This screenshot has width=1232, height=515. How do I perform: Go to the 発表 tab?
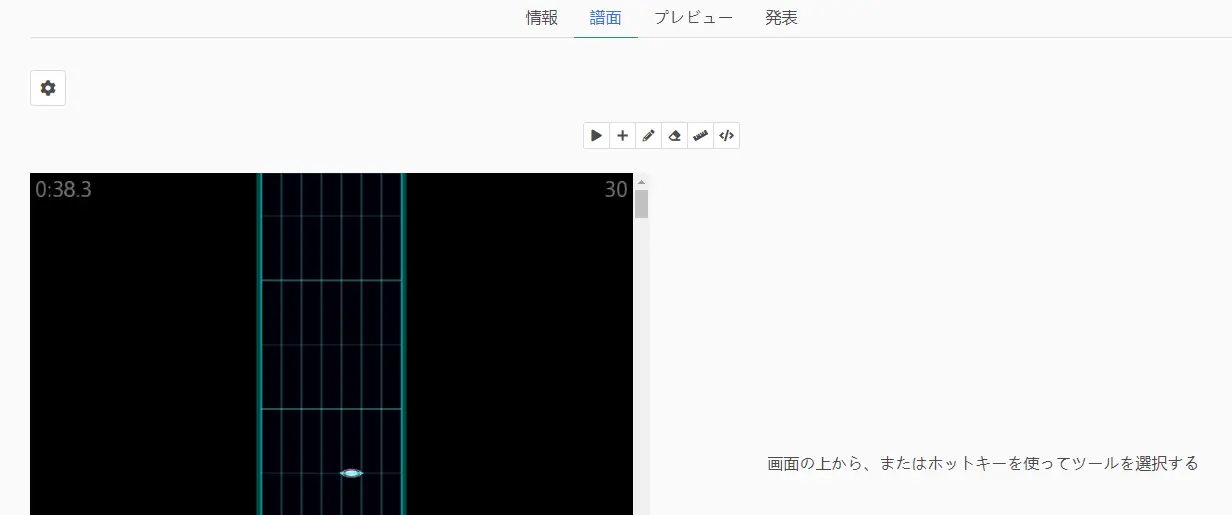pos(781,18)
